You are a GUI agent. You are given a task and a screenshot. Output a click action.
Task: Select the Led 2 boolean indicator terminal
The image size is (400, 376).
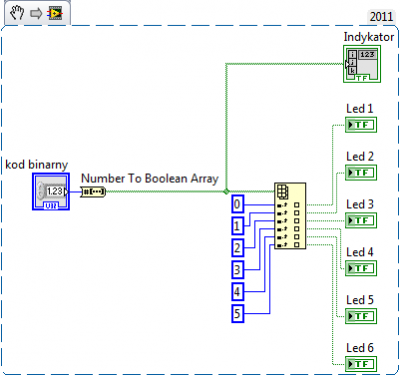(361, 173)
